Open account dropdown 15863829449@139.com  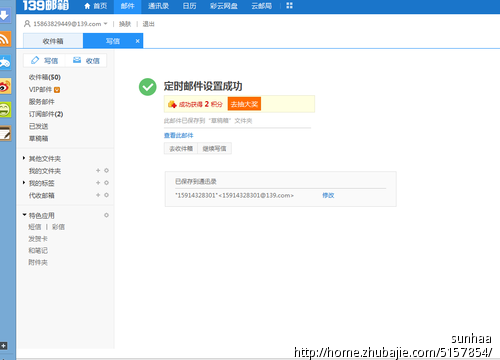pos(70,24)
